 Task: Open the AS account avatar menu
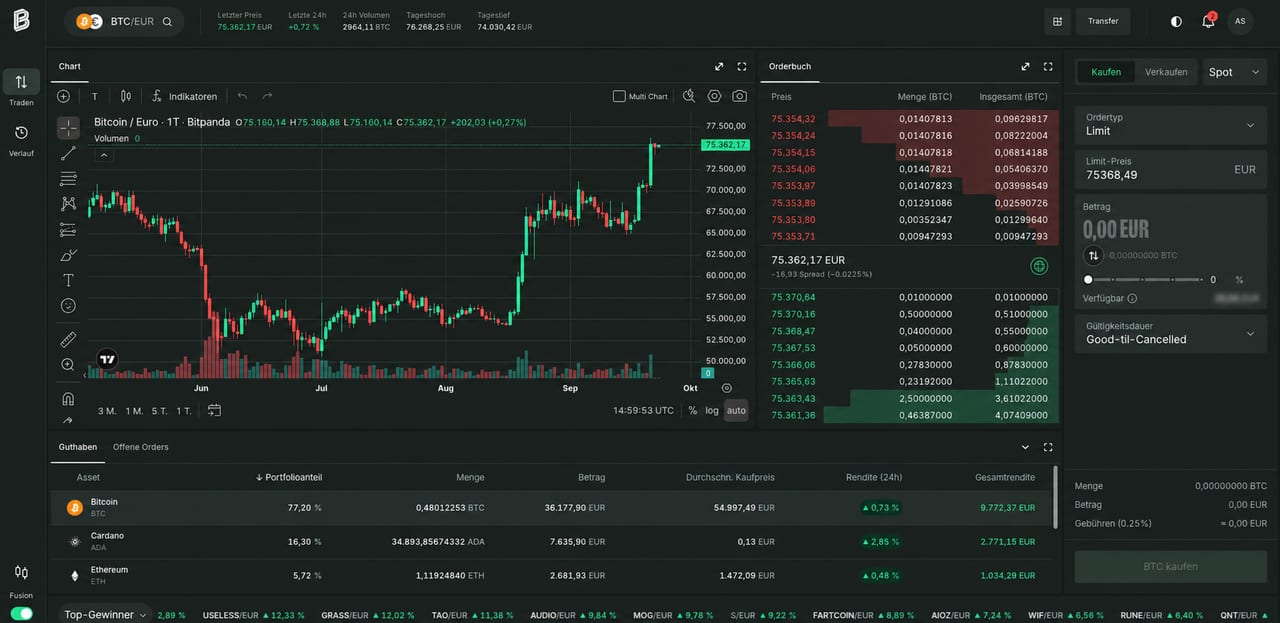[x=1240, y=21]
